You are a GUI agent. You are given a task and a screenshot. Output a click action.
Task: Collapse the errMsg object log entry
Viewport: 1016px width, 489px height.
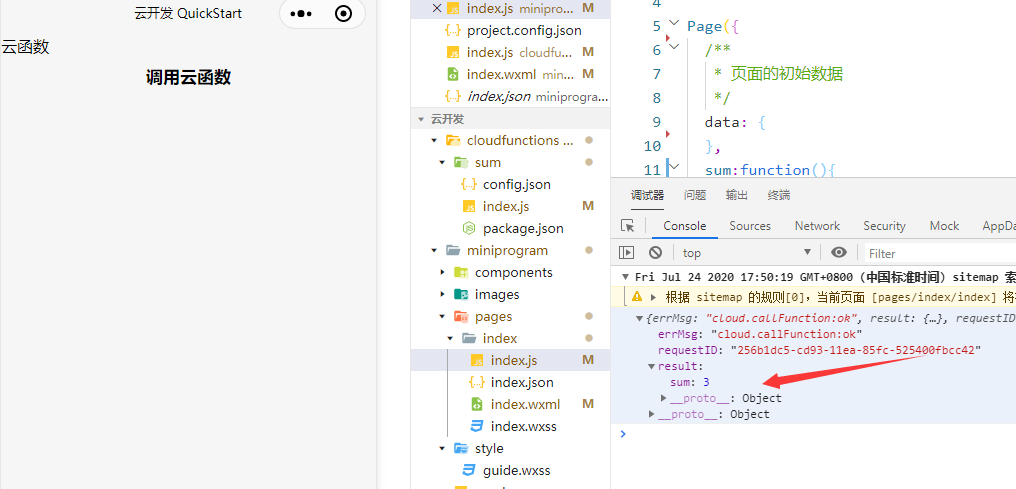[x=640, y=319]
